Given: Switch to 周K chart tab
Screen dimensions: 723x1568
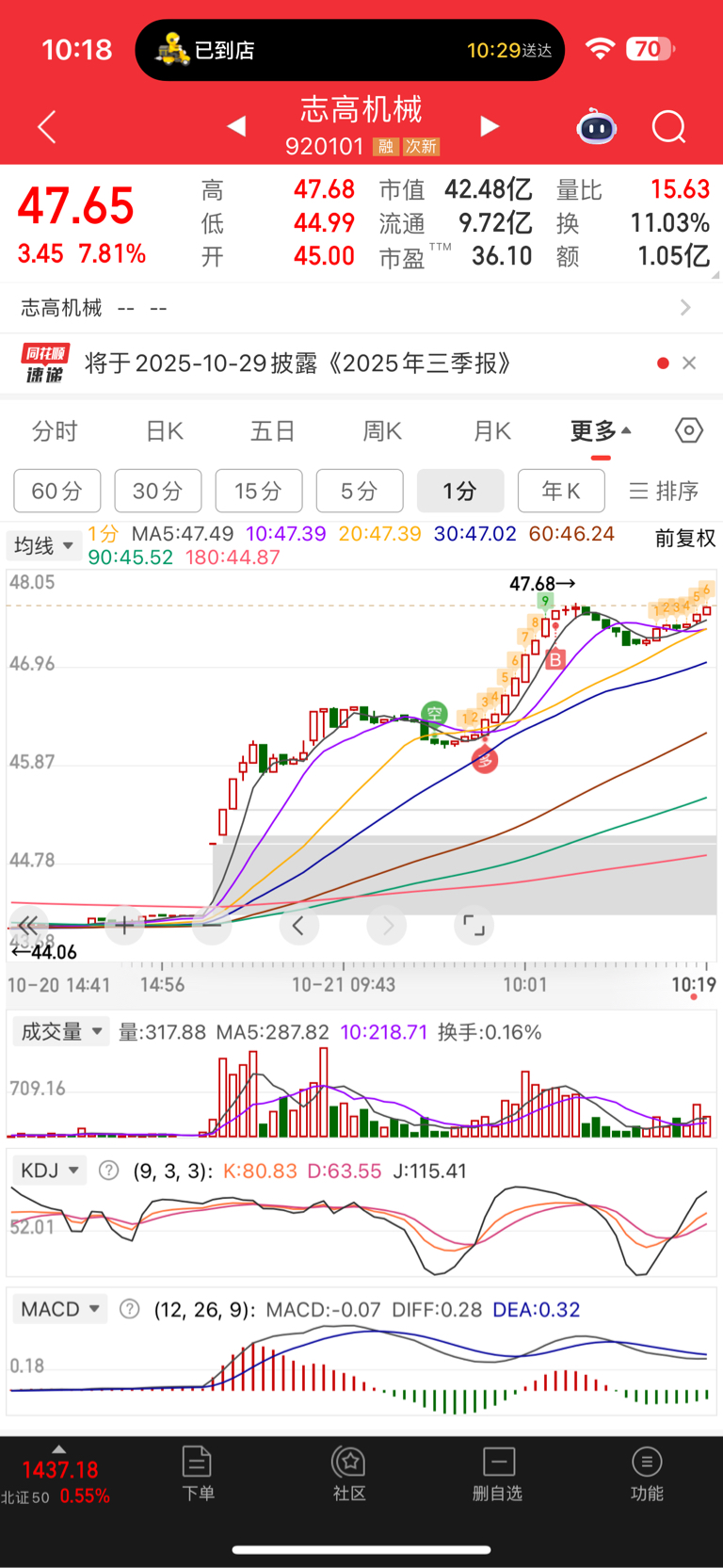Looking at the screenshot, I should pyautogui.click(x=382, y=431).
